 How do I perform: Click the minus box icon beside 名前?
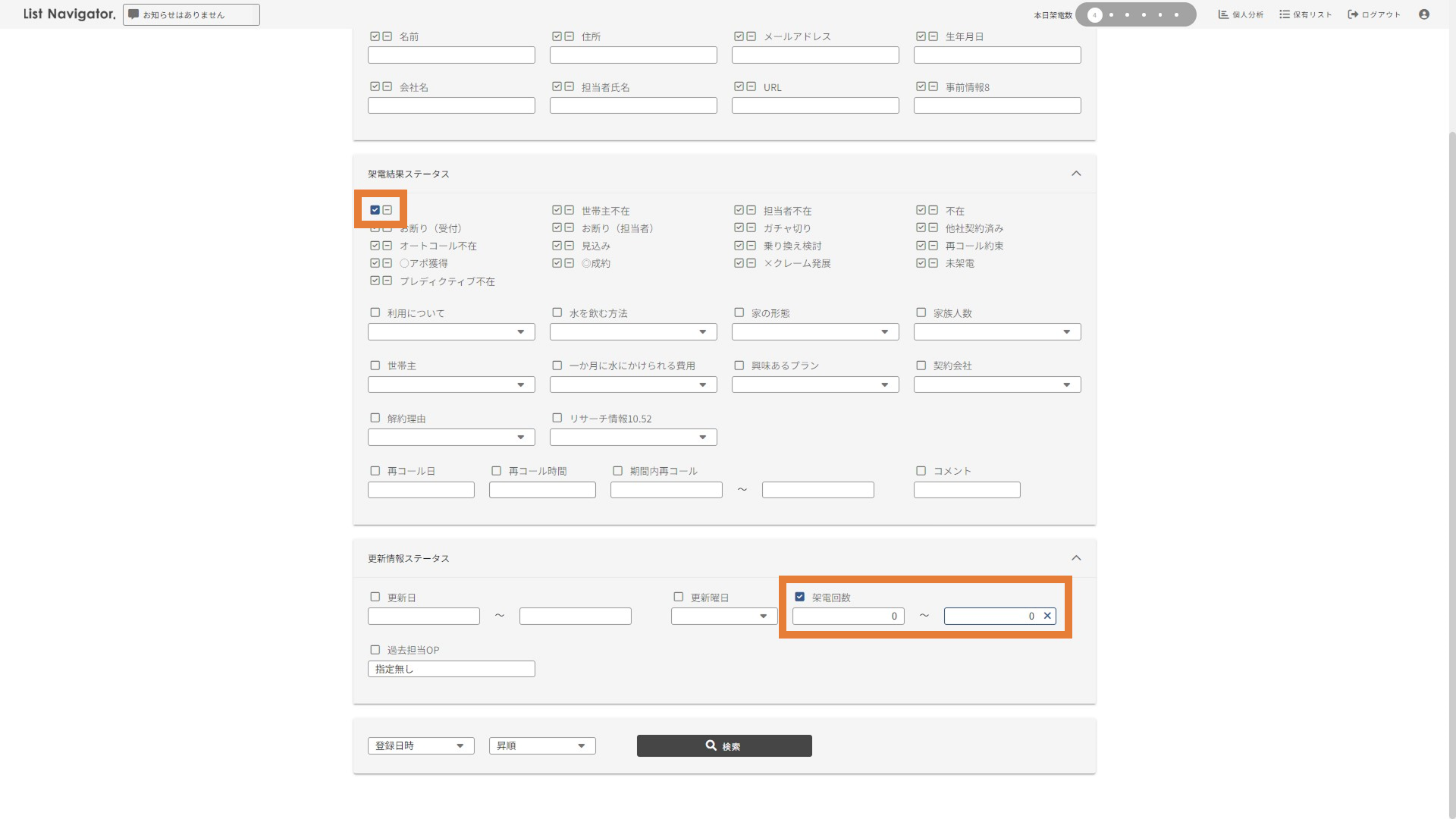coord(388,36)
